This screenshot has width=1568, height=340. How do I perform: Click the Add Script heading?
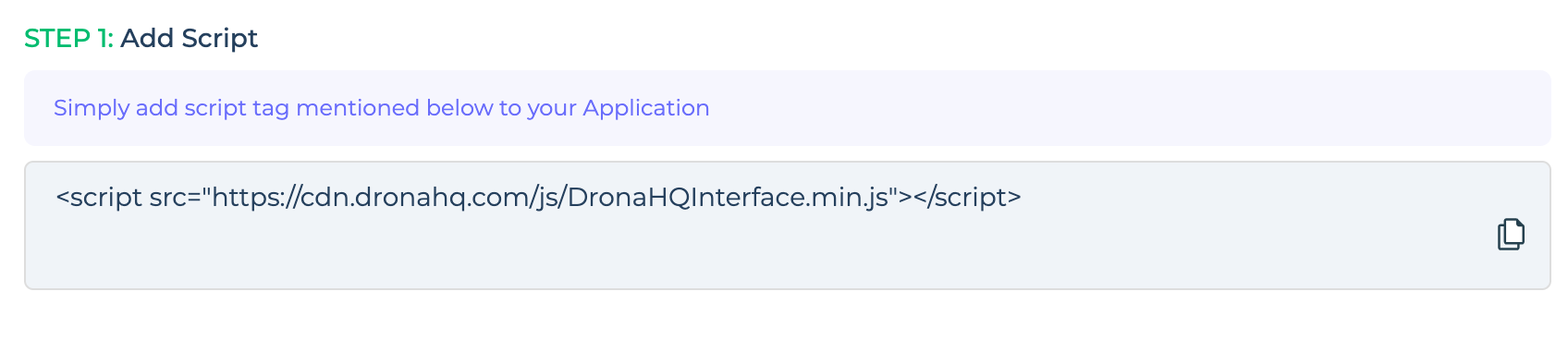189,39
